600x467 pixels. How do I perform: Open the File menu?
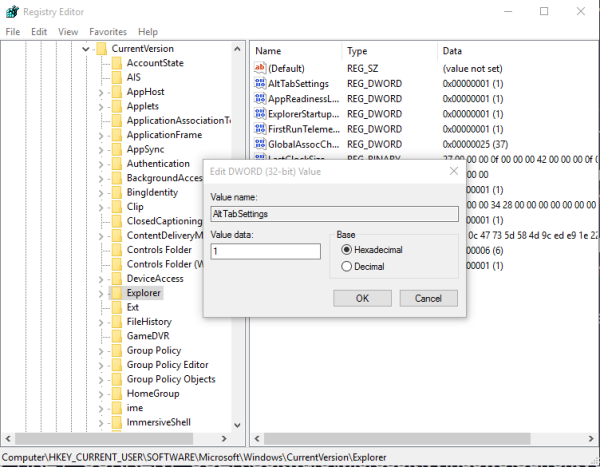[13, 32]
